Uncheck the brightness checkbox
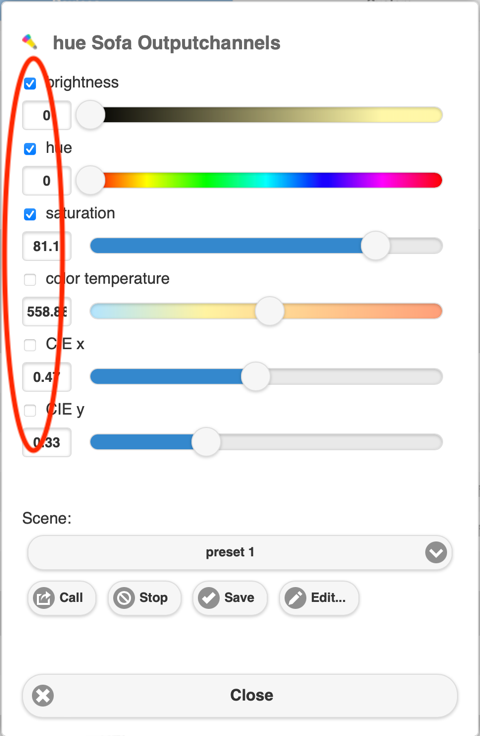 pos(30,84)
